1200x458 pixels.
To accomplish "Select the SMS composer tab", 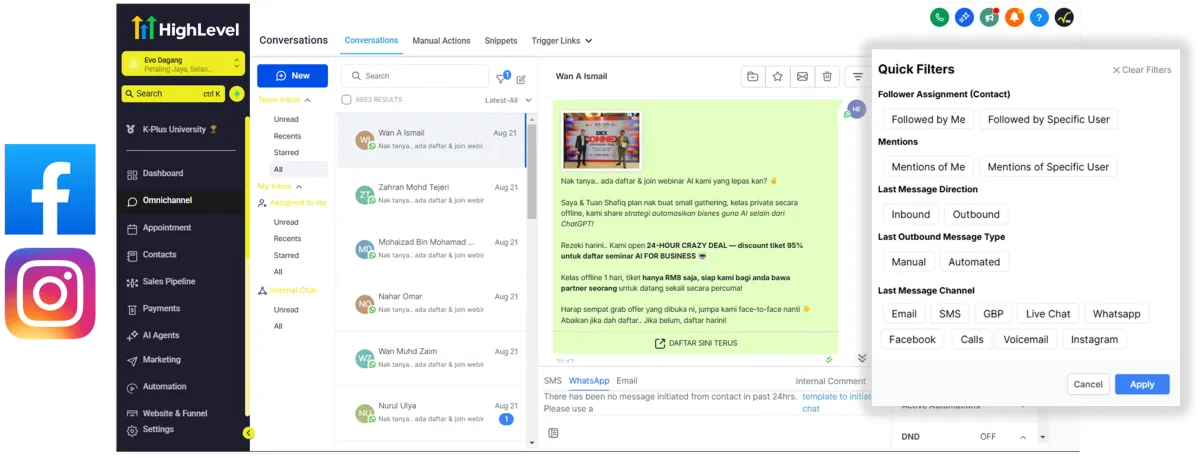I will click(553, 381).
